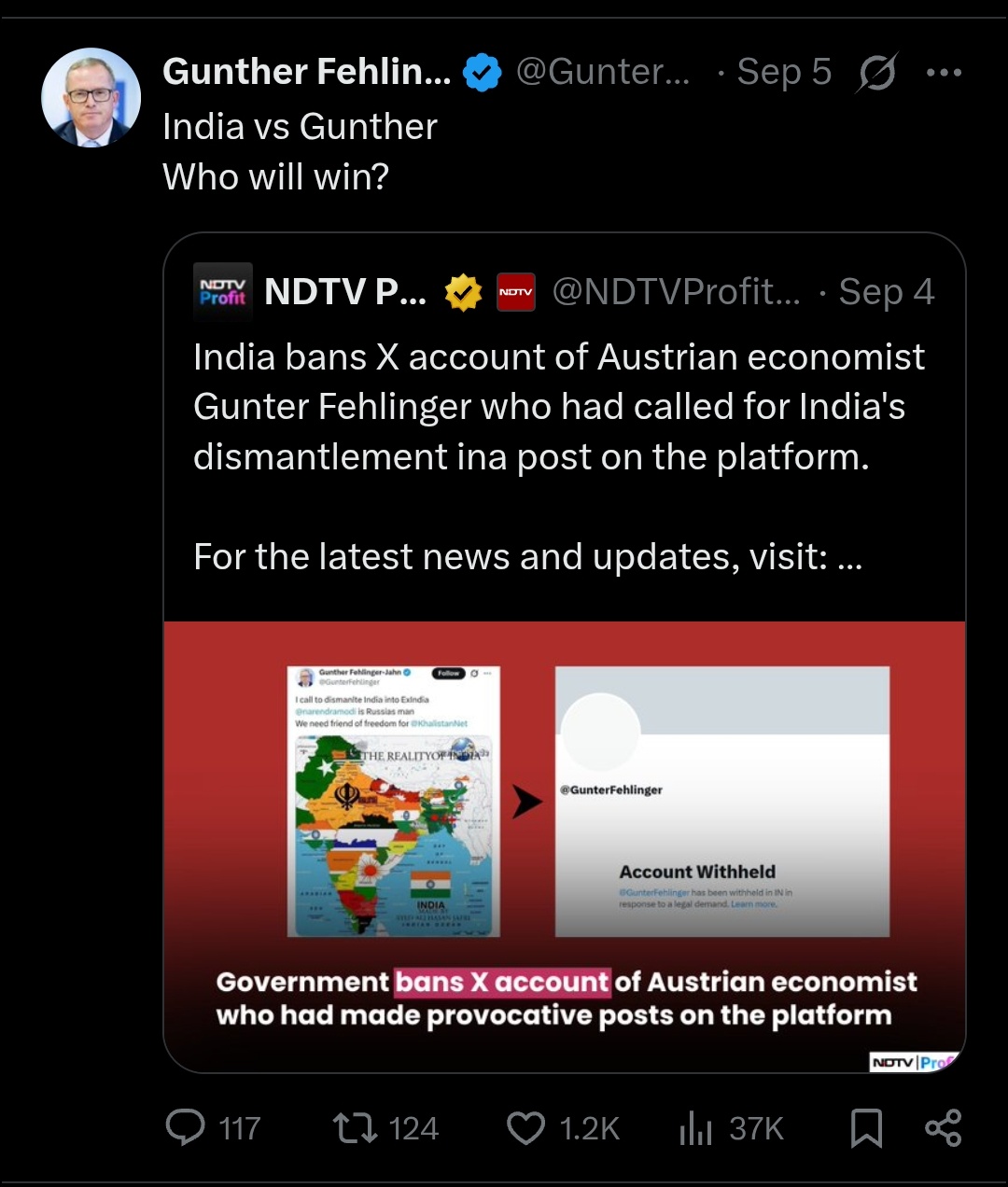Click the Sep 4 quoted post date

coord(886,292)
